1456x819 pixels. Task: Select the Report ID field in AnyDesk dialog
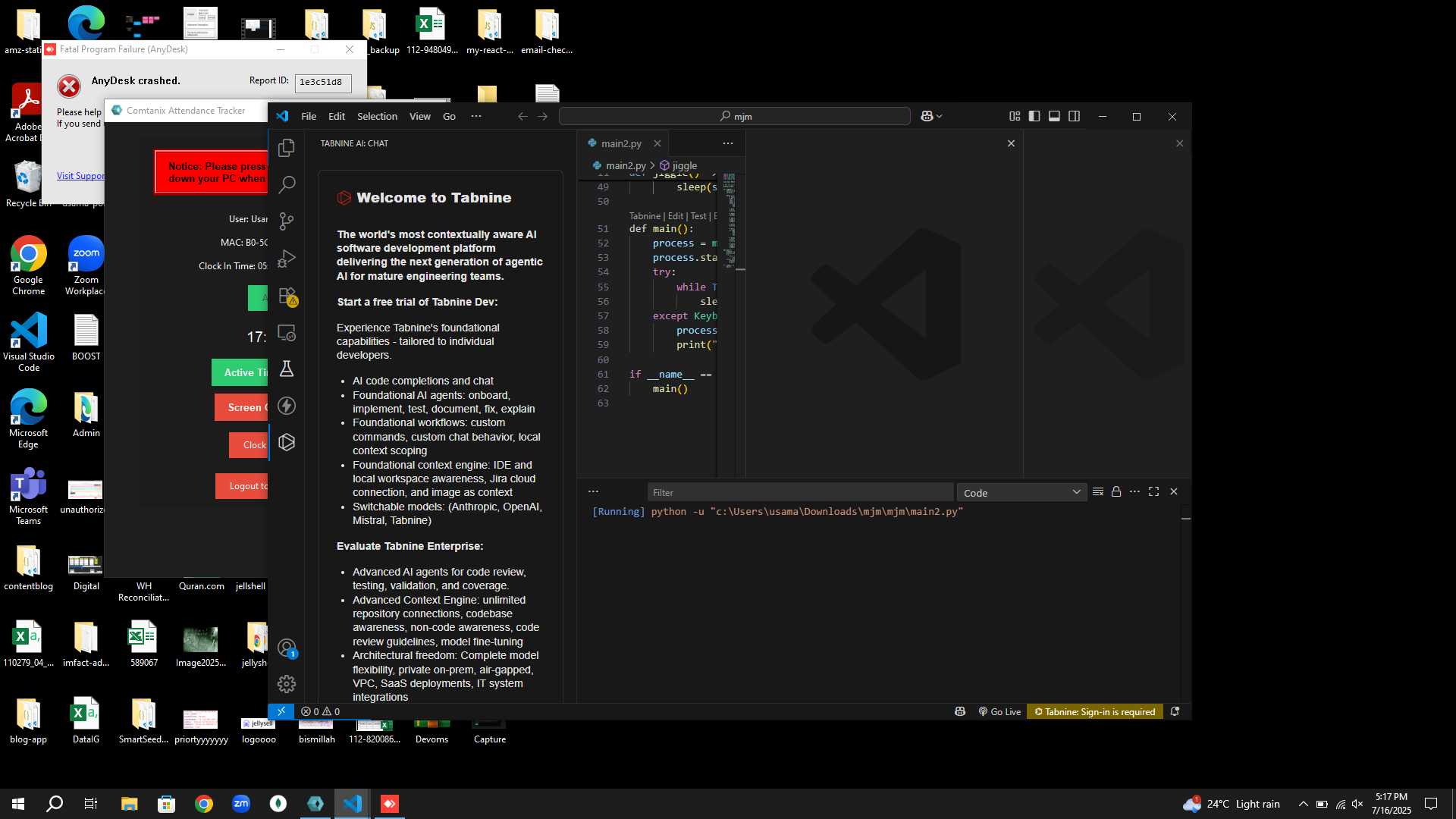point(323,82)
